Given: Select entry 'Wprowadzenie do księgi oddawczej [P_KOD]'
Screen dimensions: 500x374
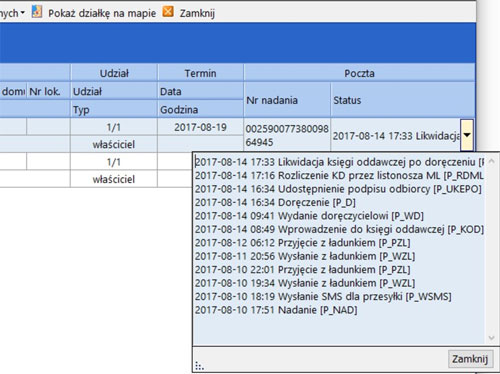Looking at the screenshot, I should pyautogui.click(x=339, y=229).
